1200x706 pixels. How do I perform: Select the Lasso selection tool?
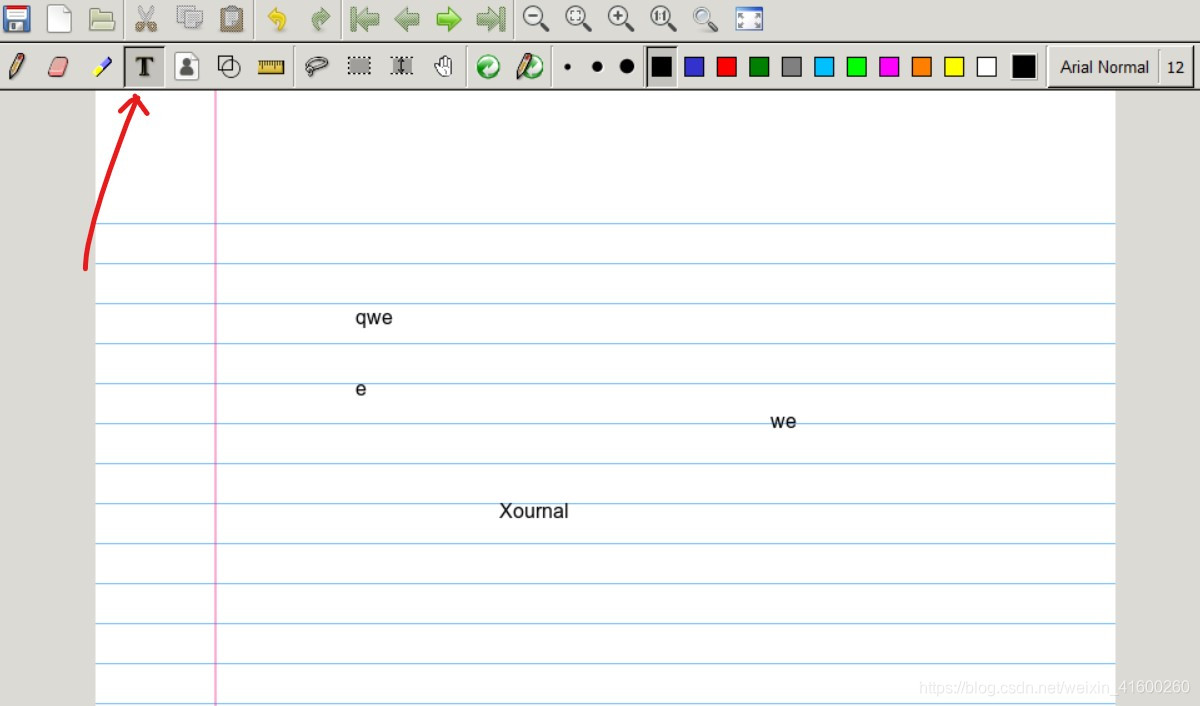tap(318, 67)
